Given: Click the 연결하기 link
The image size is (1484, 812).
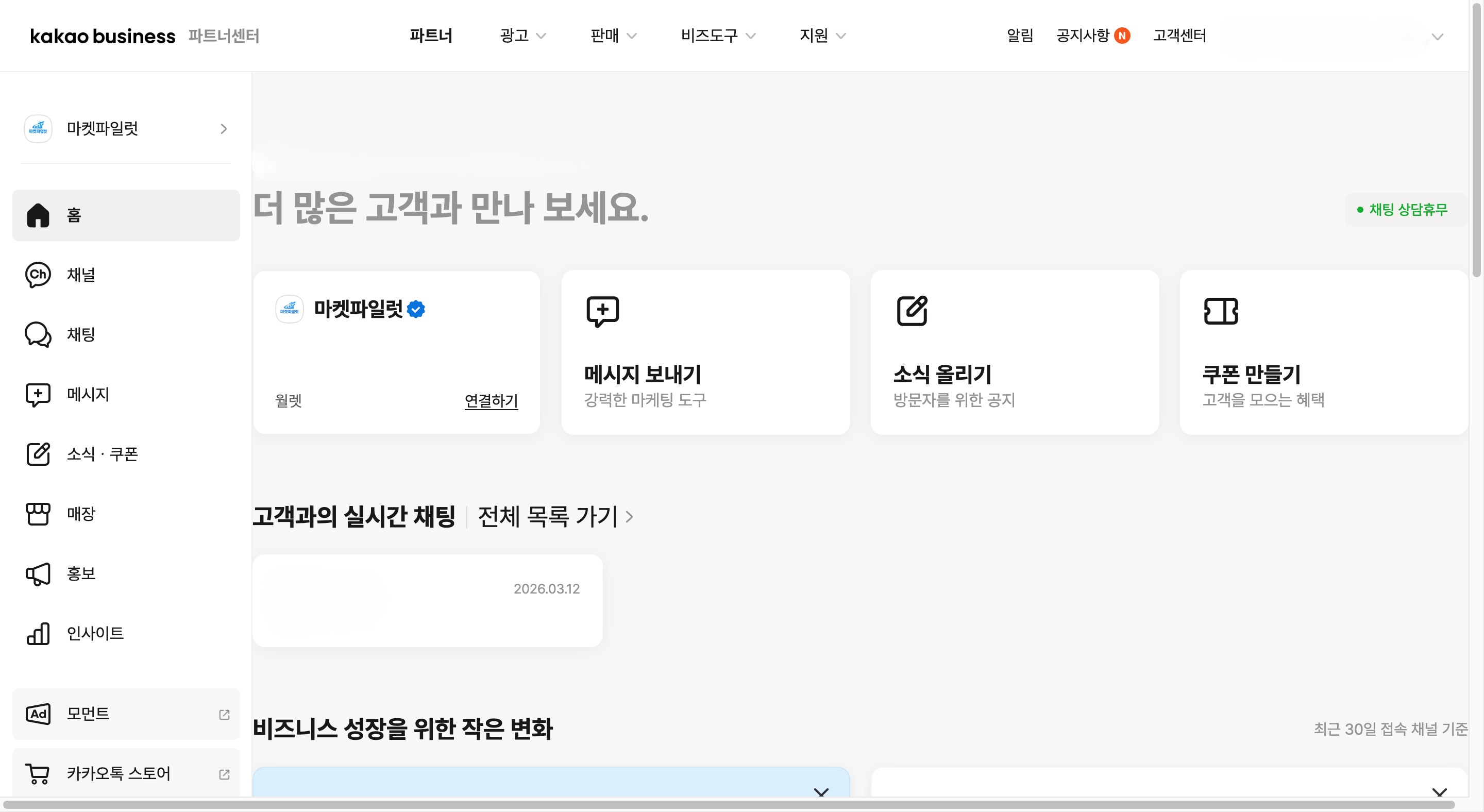Looking at the screenshot, I should coord(492,401).
